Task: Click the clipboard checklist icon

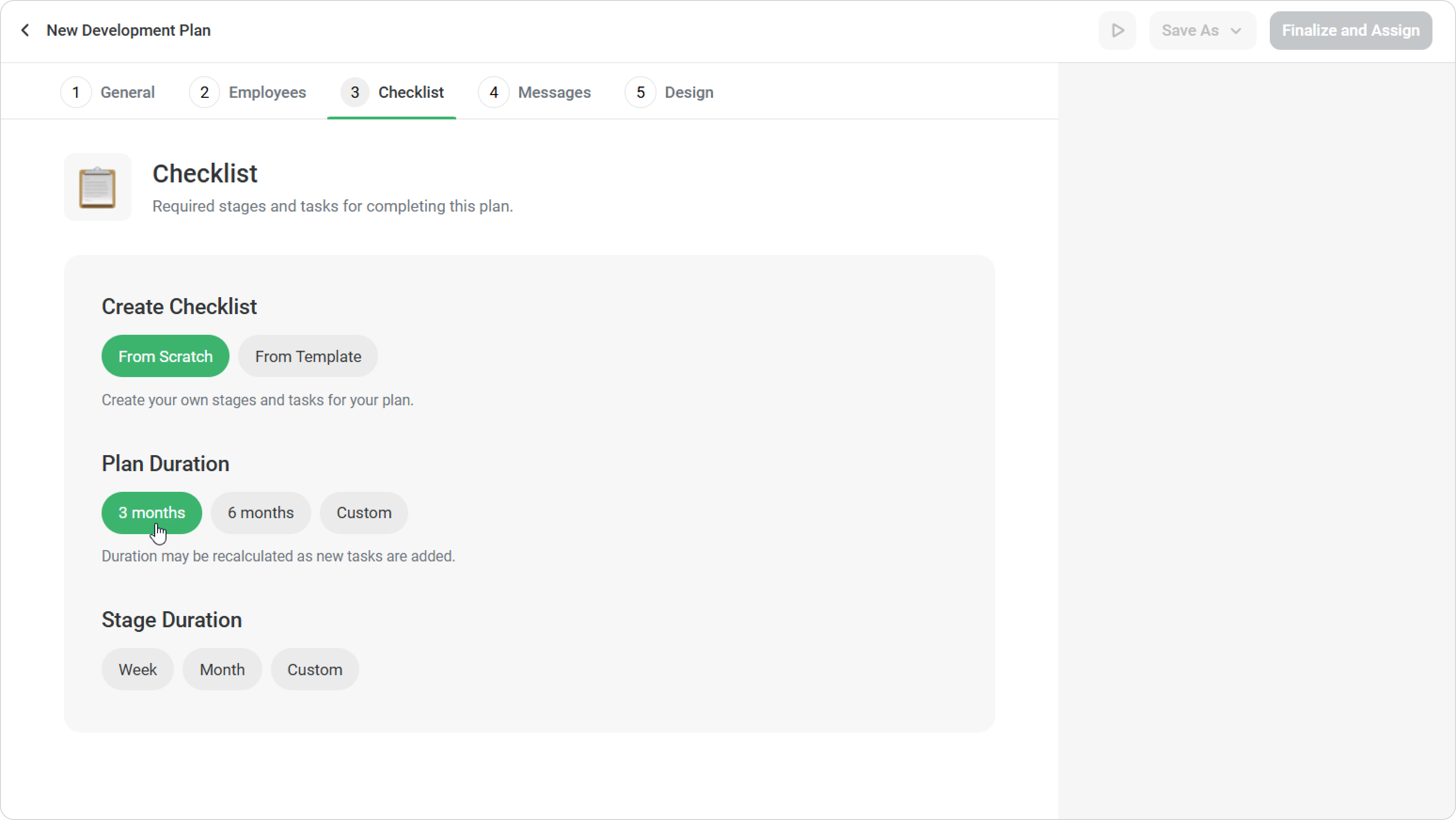Action: pyautogui.click(x=97, y=188)
